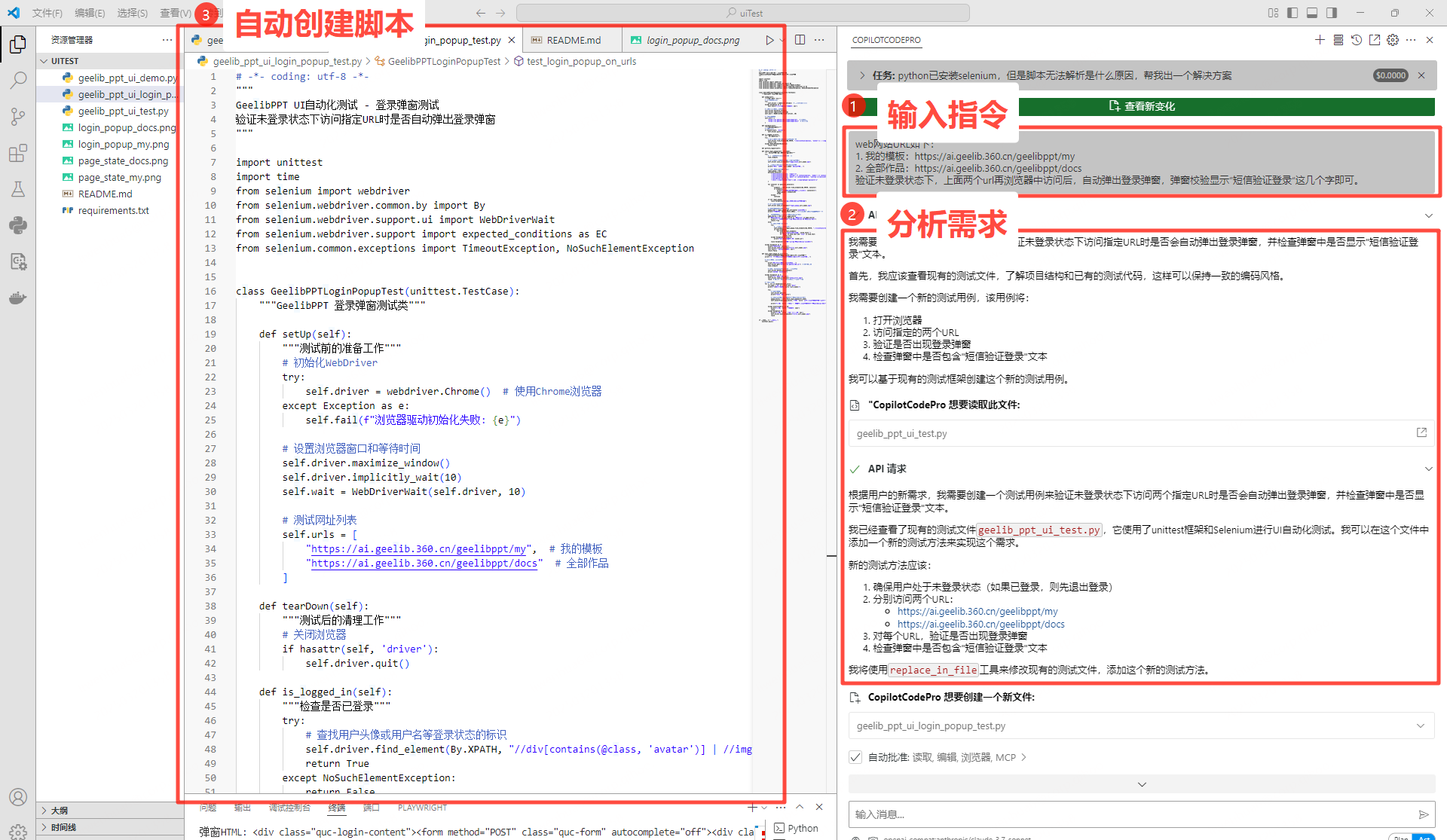The width and height of the screenshot is (1447, 840).
Task: Toggle the auto-approve checkbox
Action: point(855,757)
